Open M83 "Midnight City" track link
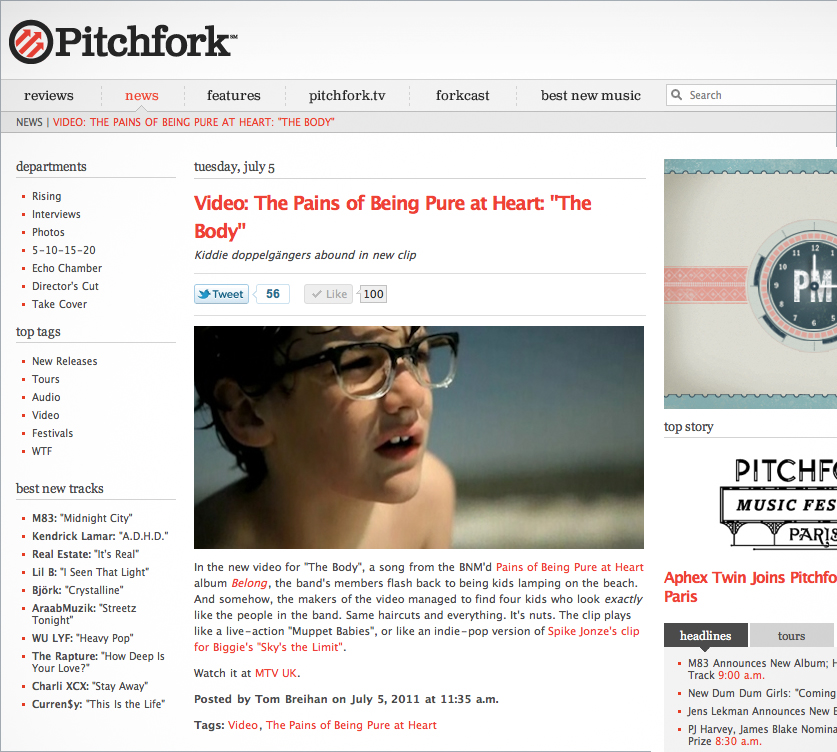Viewport: 837px width, 752px height. (82, 518)
